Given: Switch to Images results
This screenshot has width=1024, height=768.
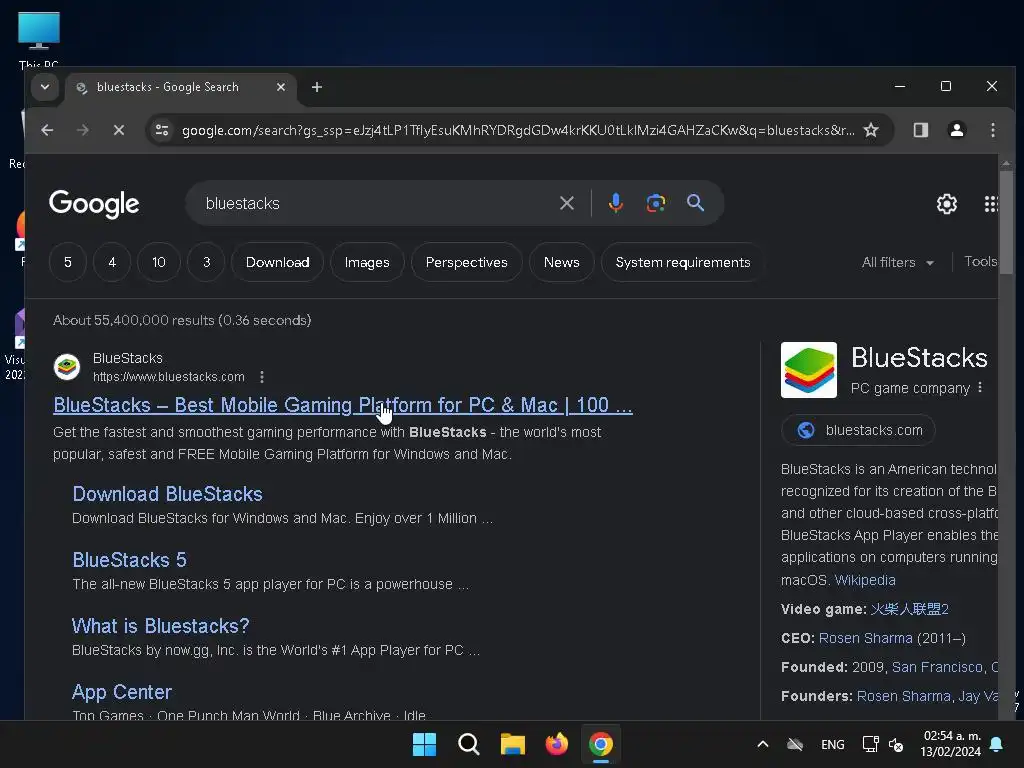Looking at the screenshot, I should pos(367,262).
